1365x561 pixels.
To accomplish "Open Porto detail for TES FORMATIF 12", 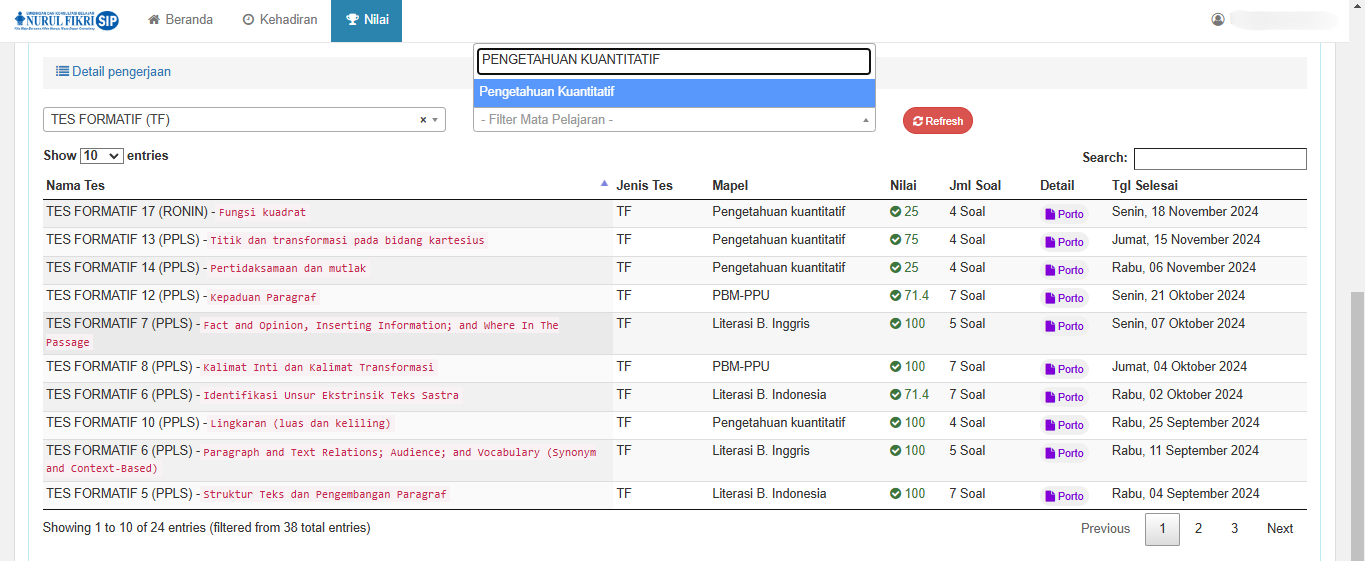I will [1064, 298].
